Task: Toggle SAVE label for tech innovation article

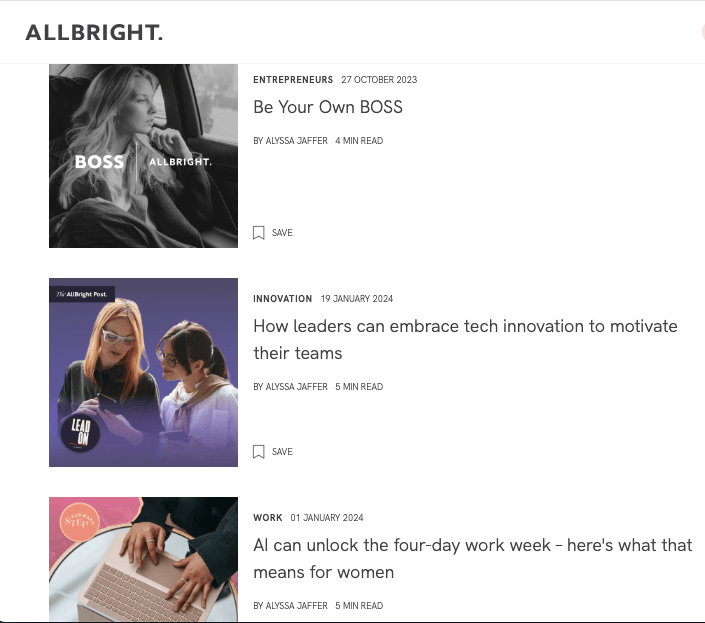Action: click(x=282, y=452)
